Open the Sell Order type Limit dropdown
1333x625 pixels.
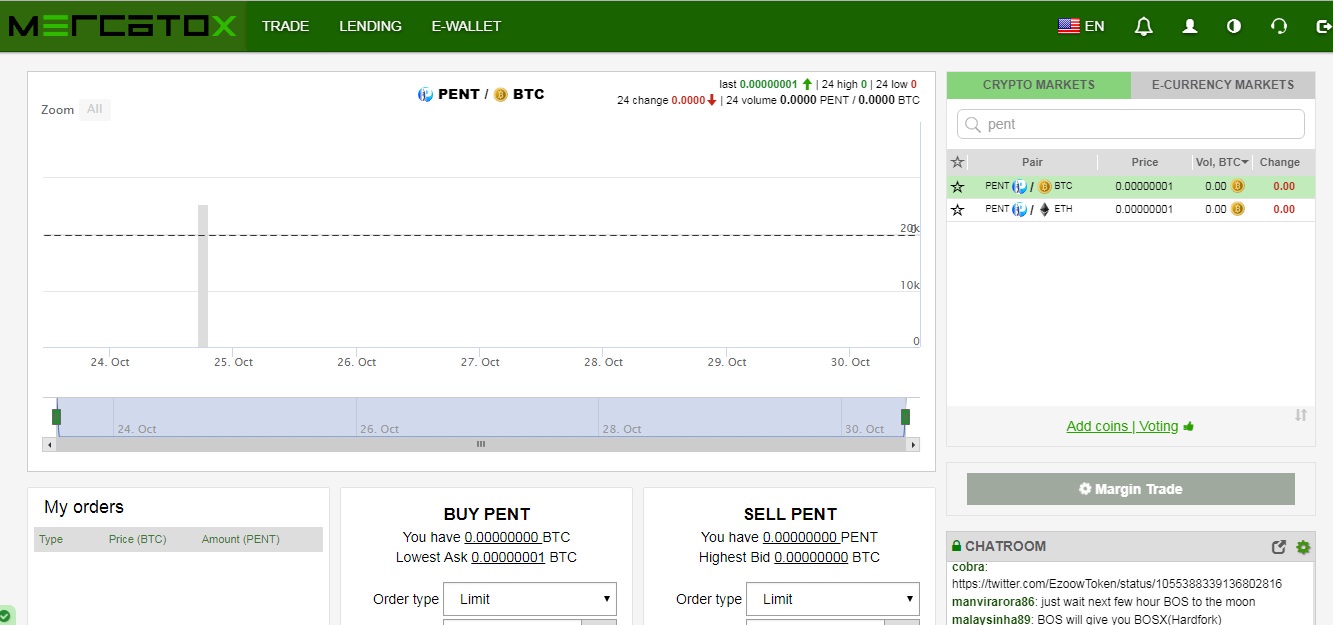tap(833, 599)
